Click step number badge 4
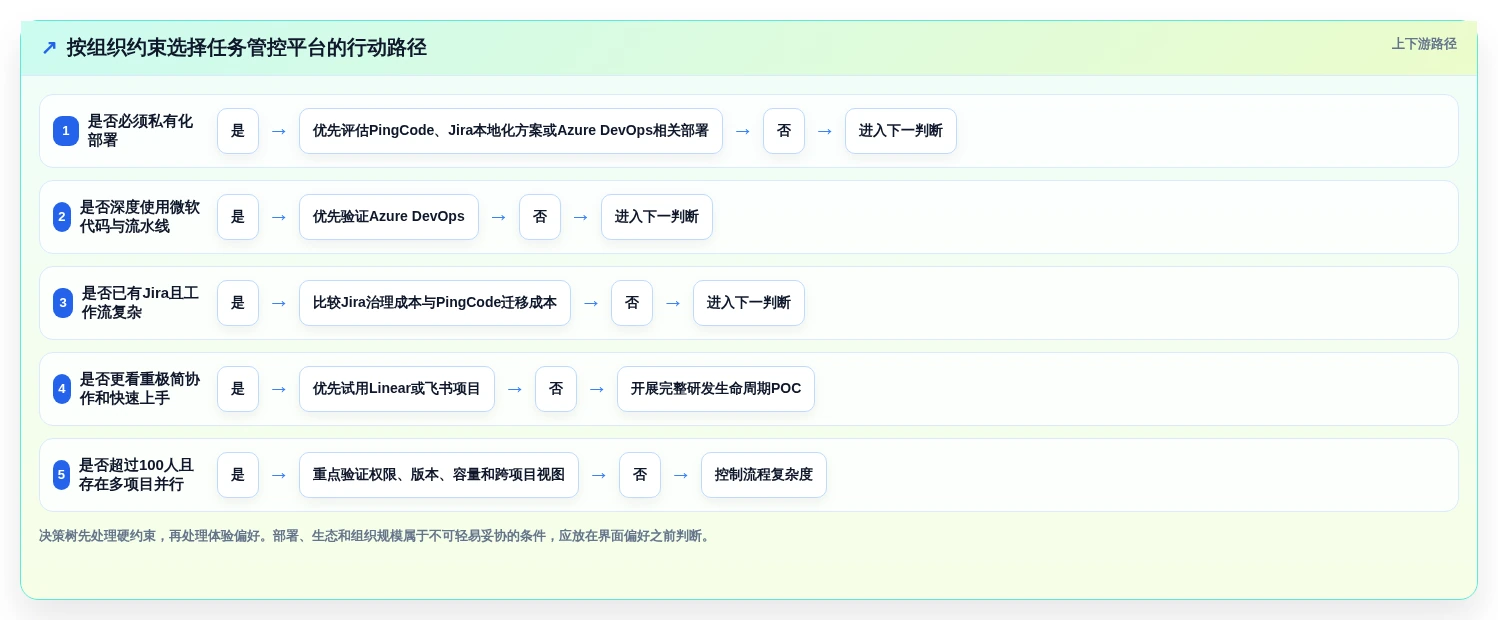 coord(62,389)
